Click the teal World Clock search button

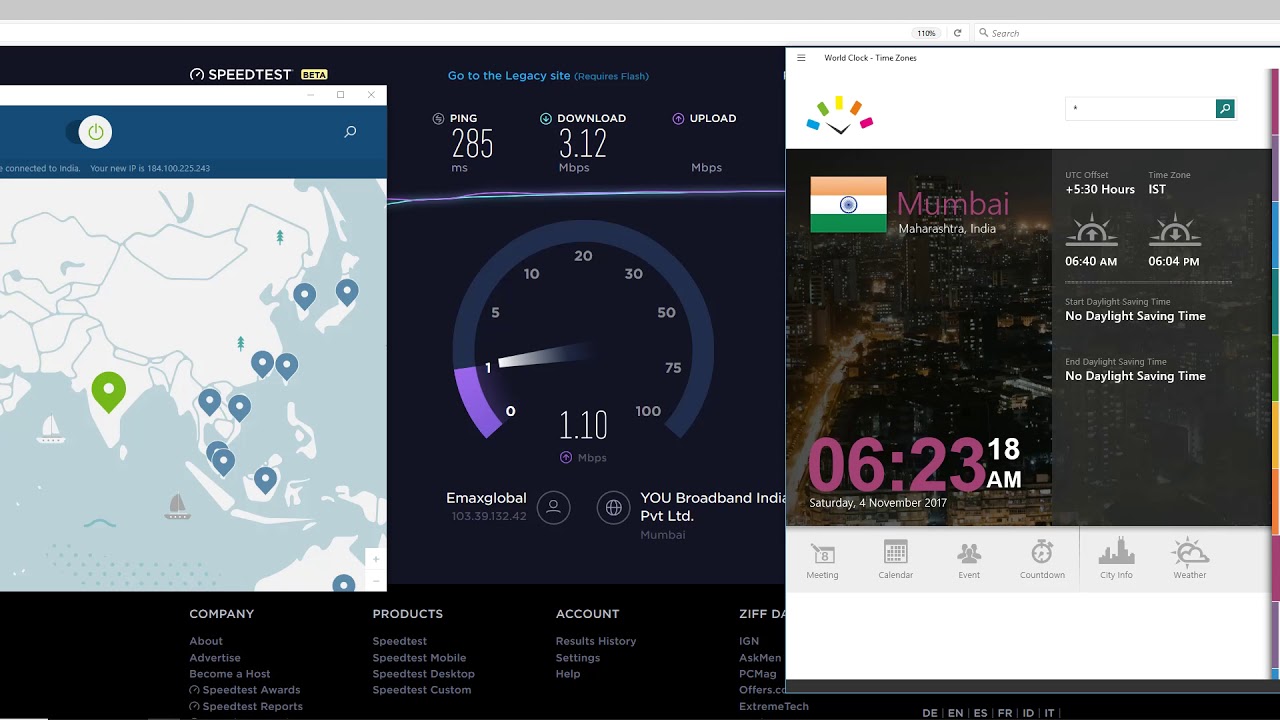1225,108
